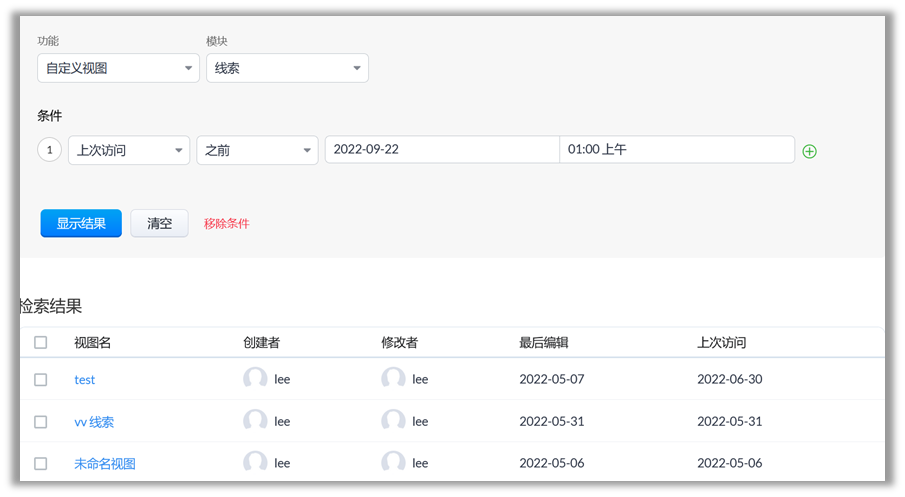Expand the 之前 operator dropdown
905x497 pixels.
[x=257, y=150]
